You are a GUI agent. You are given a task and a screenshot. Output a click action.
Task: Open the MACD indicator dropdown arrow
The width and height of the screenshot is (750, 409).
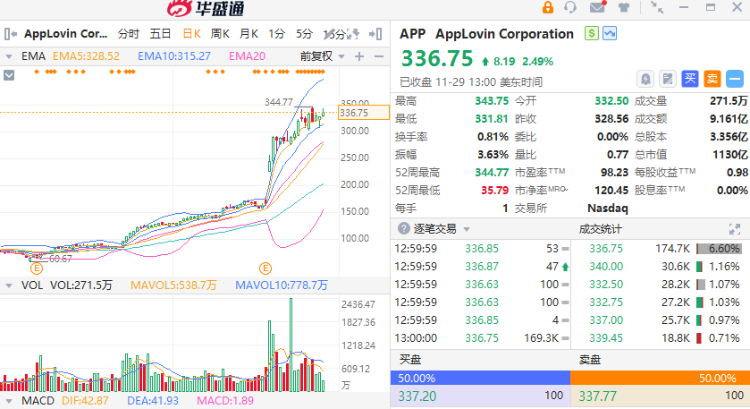(9, 401)
